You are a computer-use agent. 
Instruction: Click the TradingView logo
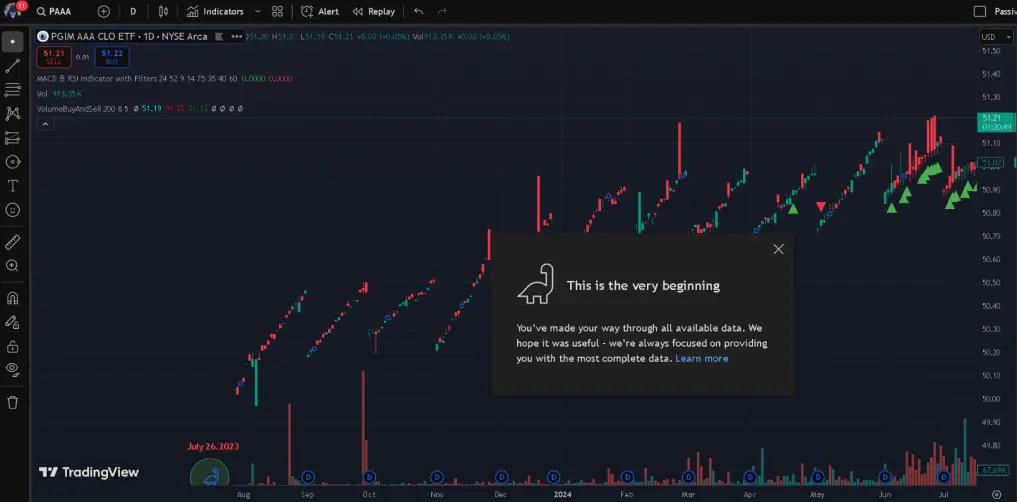88,472
